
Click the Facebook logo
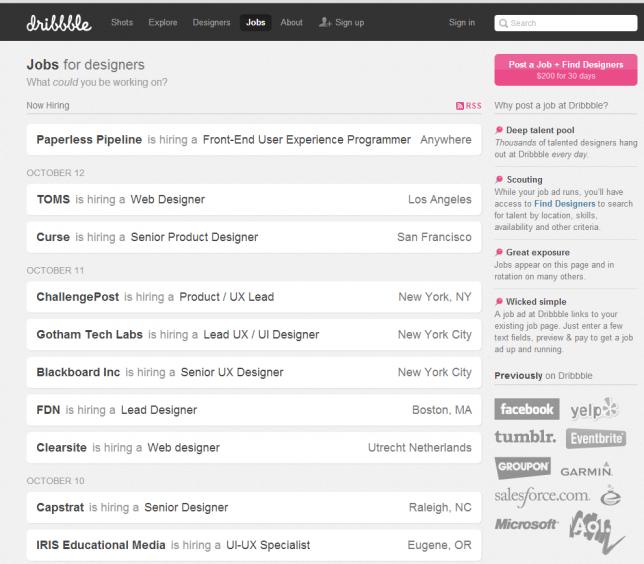tap(527, 409)
